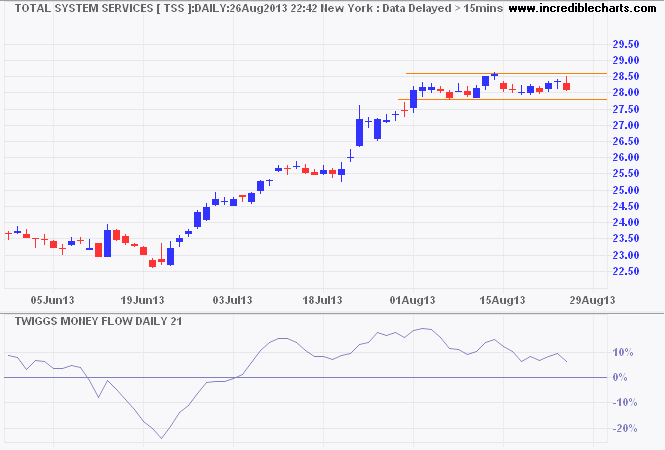Click the www.incrediblecharts.com link text

click(x=582, y=8)
